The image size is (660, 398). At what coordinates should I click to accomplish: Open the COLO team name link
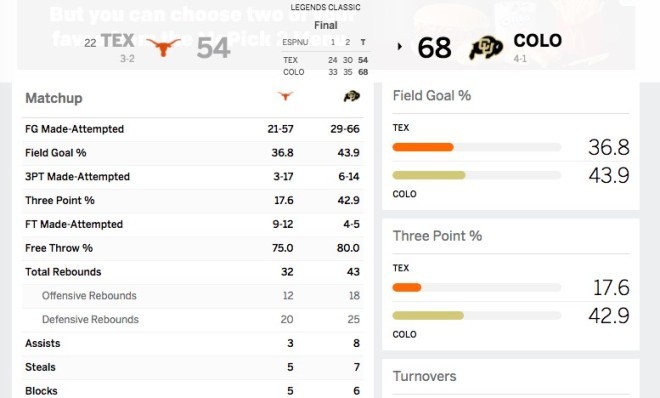(x=538, y=41)
